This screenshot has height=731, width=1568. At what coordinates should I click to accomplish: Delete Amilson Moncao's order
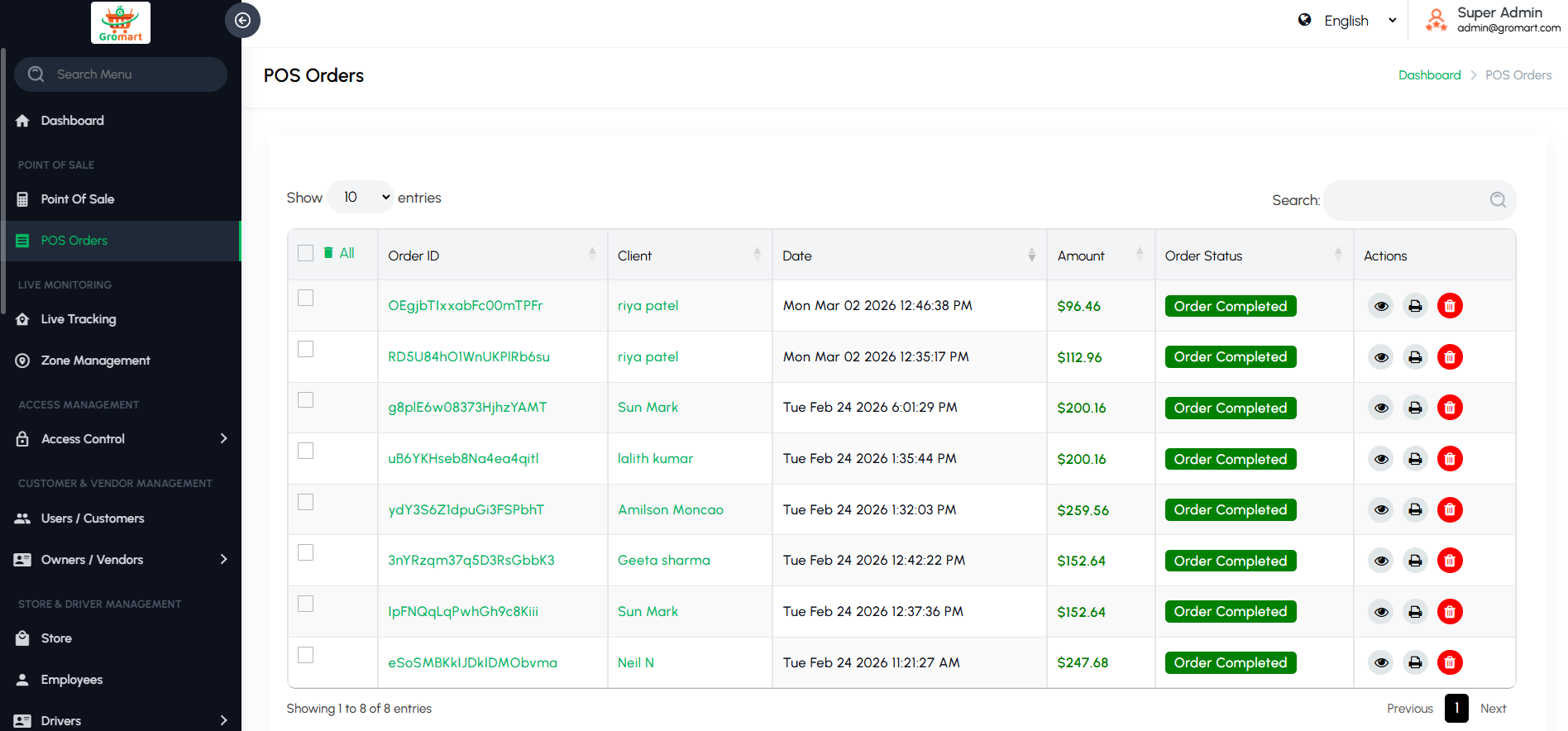1449,510
